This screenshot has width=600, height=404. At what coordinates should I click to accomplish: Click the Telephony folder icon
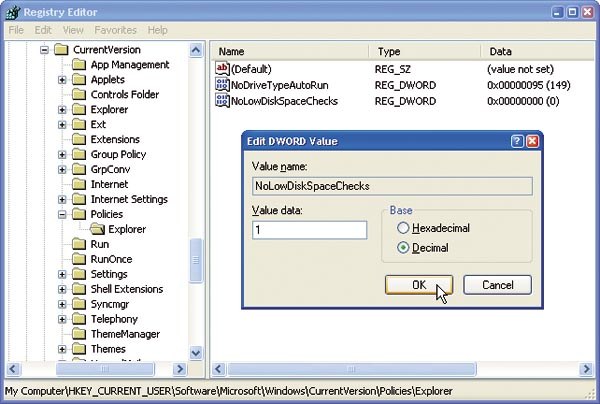click(x=79, y=319)
